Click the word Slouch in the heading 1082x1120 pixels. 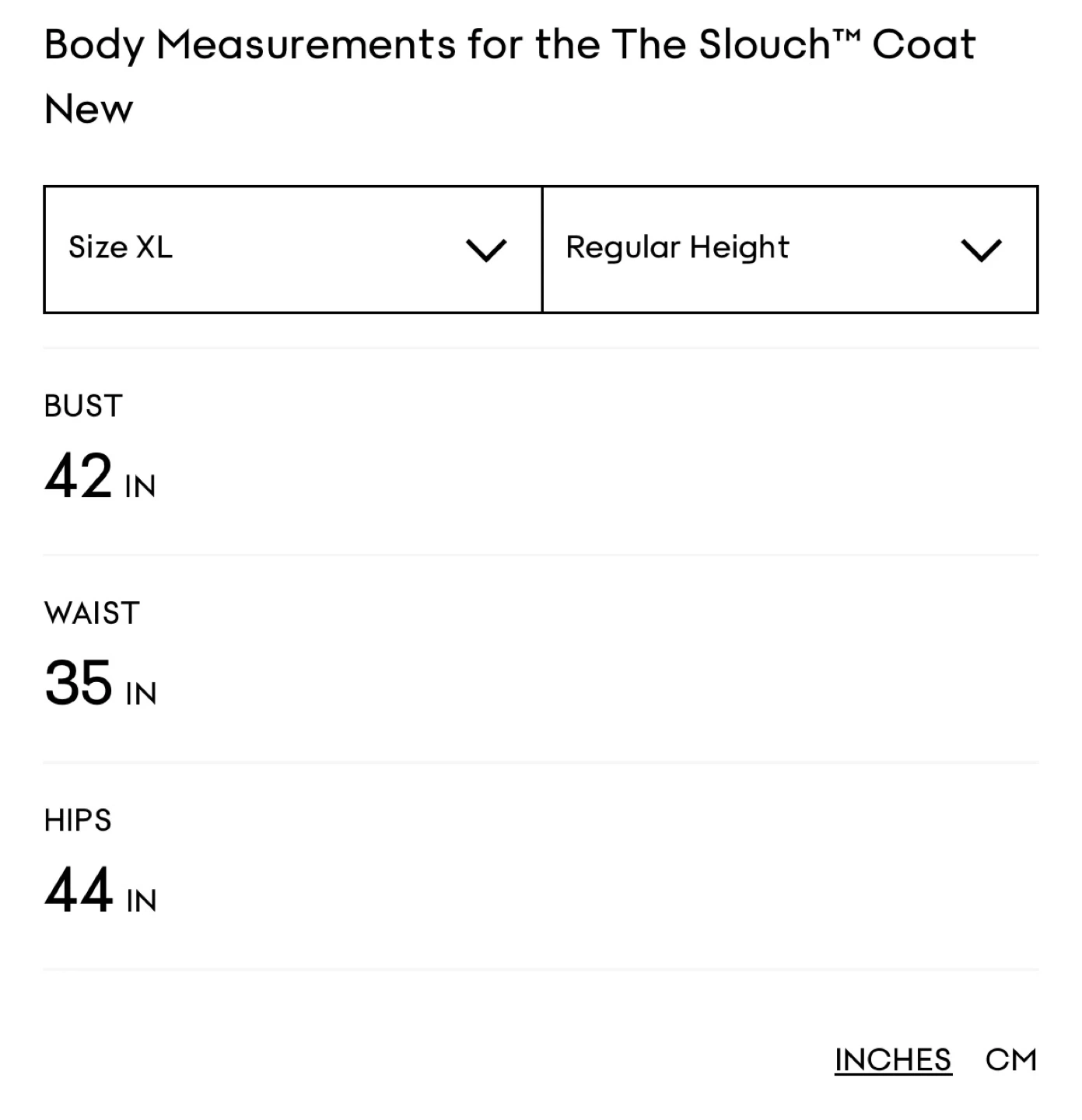pyautogui.click(x=765, y=44)
